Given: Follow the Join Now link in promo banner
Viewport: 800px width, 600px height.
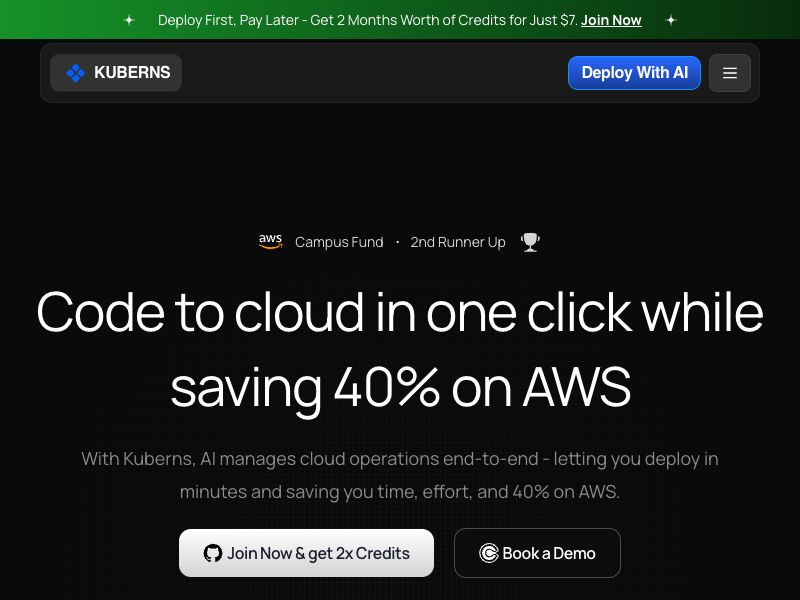Looking at the screenshot, I should point(611,20).
